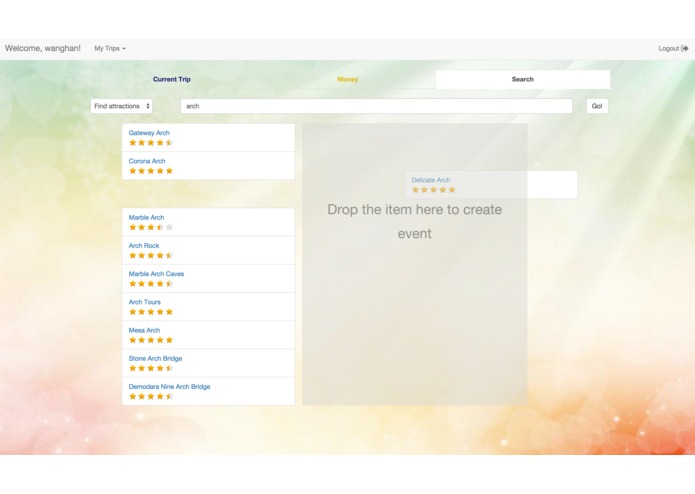695x494 pixels.
Task: Open the Arch Rock link
Action: click(144, 245)
